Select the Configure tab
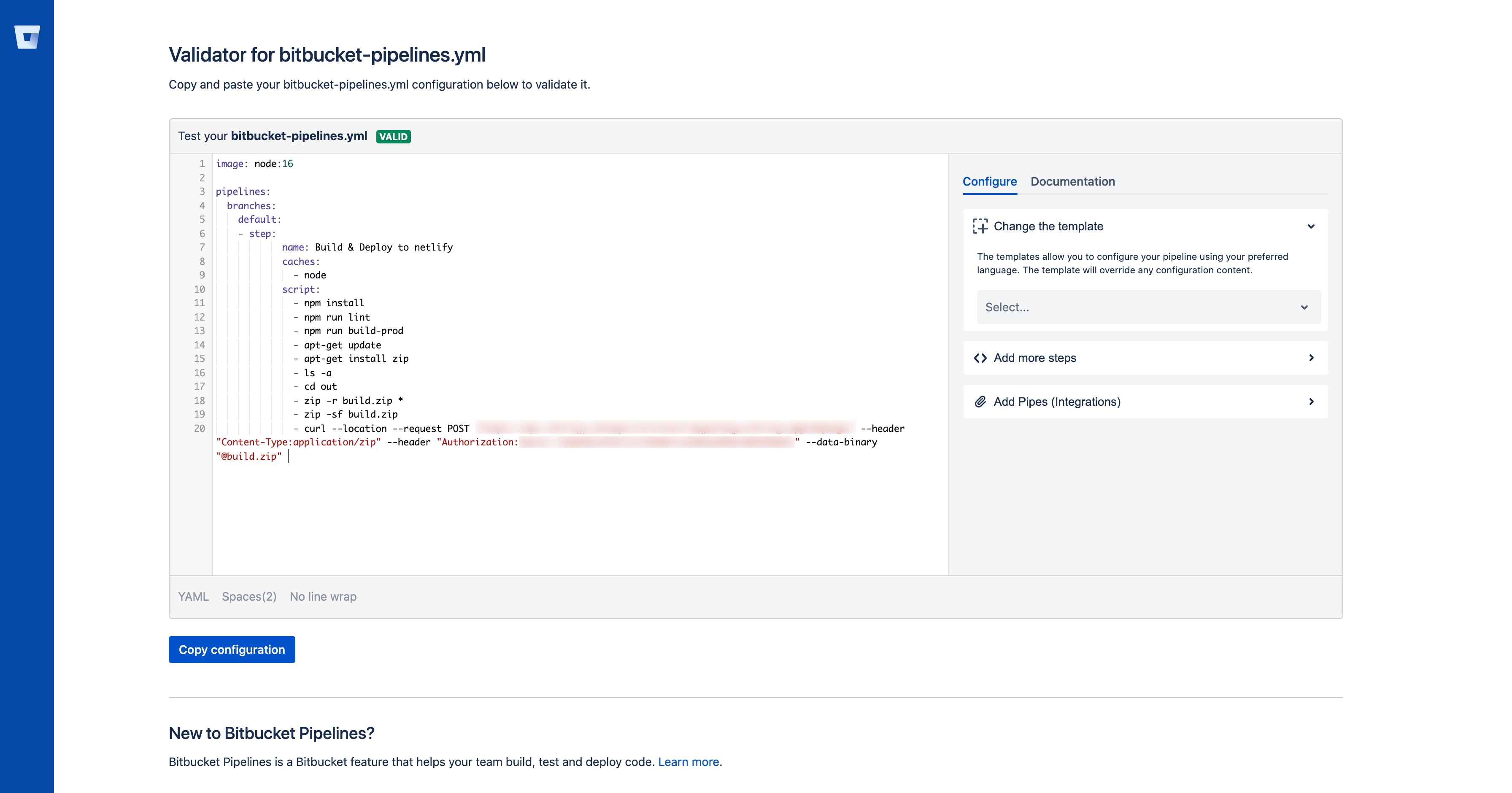 point(989,182)
